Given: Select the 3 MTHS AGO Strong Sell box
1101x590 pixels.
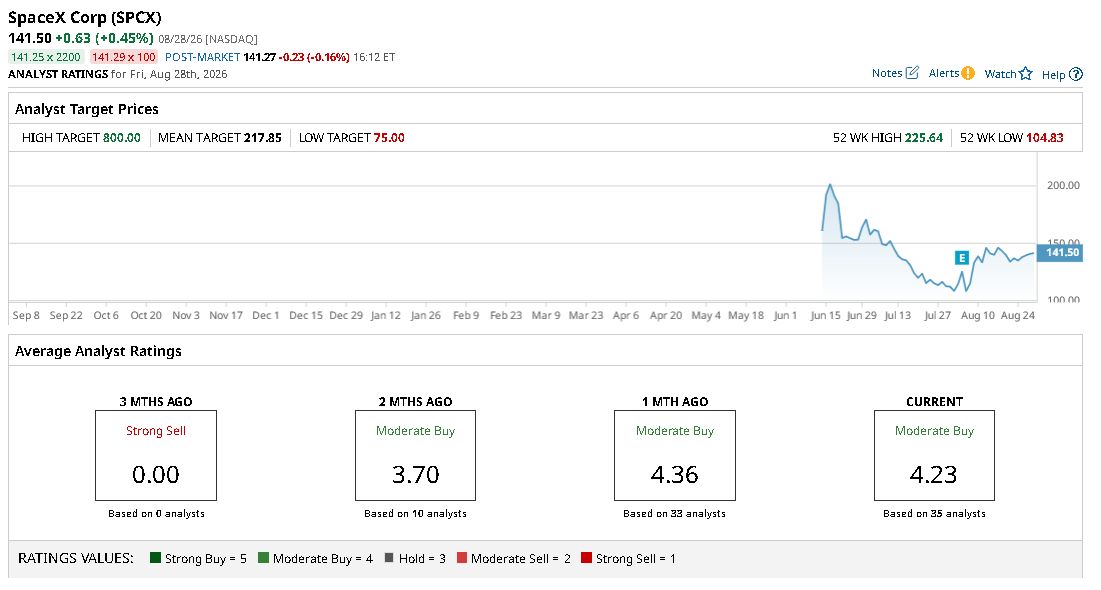Looking at the screenshot, I should tap(156, 455).
